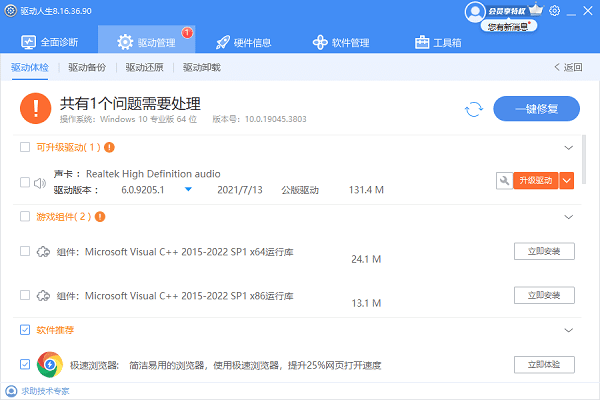Click 返回 to go back

pyautogui.click(x=567, y=68)
